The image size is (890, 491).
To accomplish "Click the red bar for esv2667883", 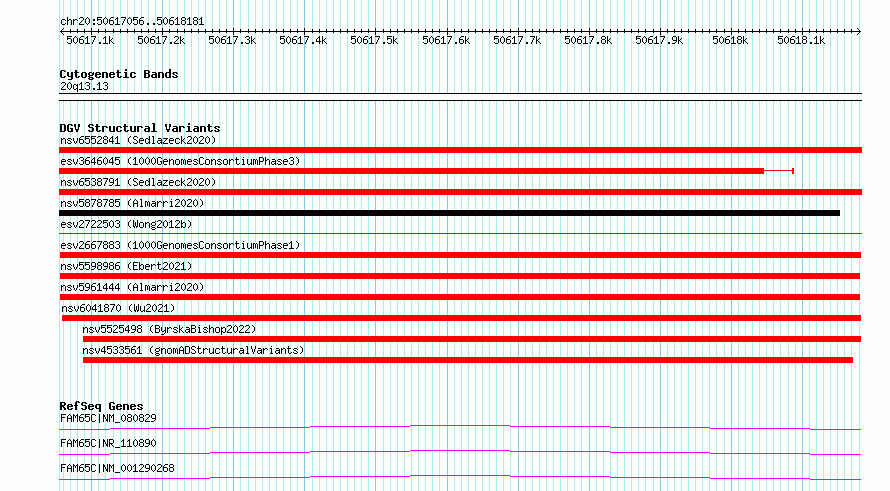I will [460, 255].
